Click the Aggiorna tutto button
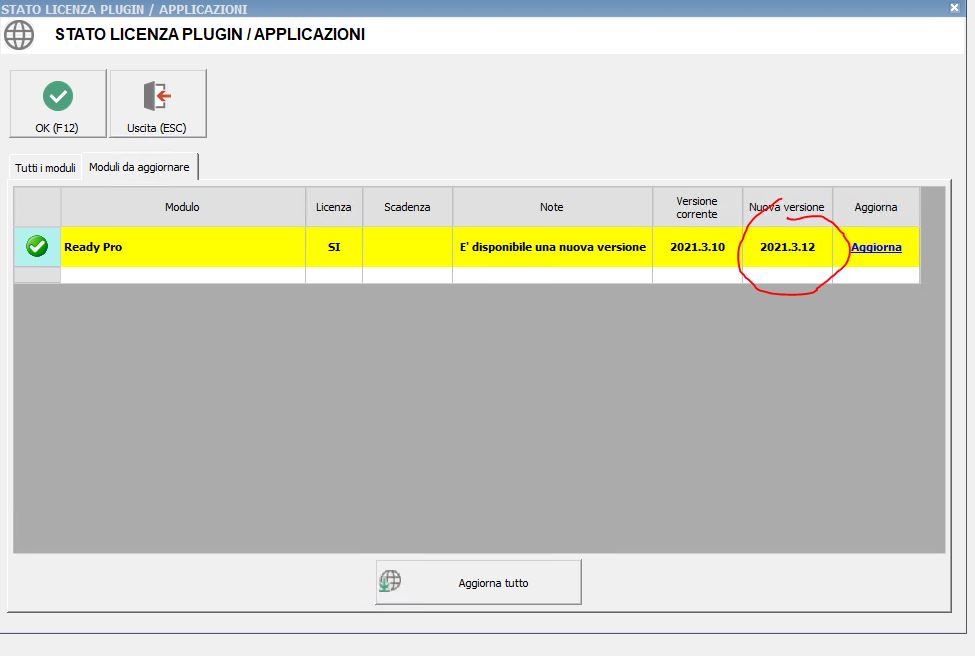Viewport: 975px width, 656px height. pyautogui.click(x=478, y=582)
